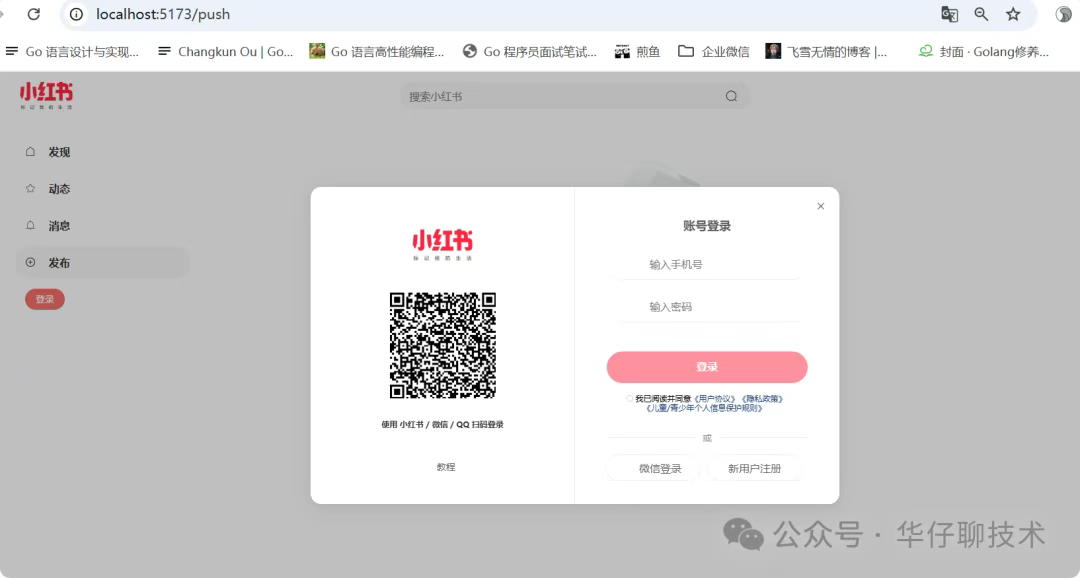
Task: Bookmark this page with the star icon
Action: point(1012,14)
